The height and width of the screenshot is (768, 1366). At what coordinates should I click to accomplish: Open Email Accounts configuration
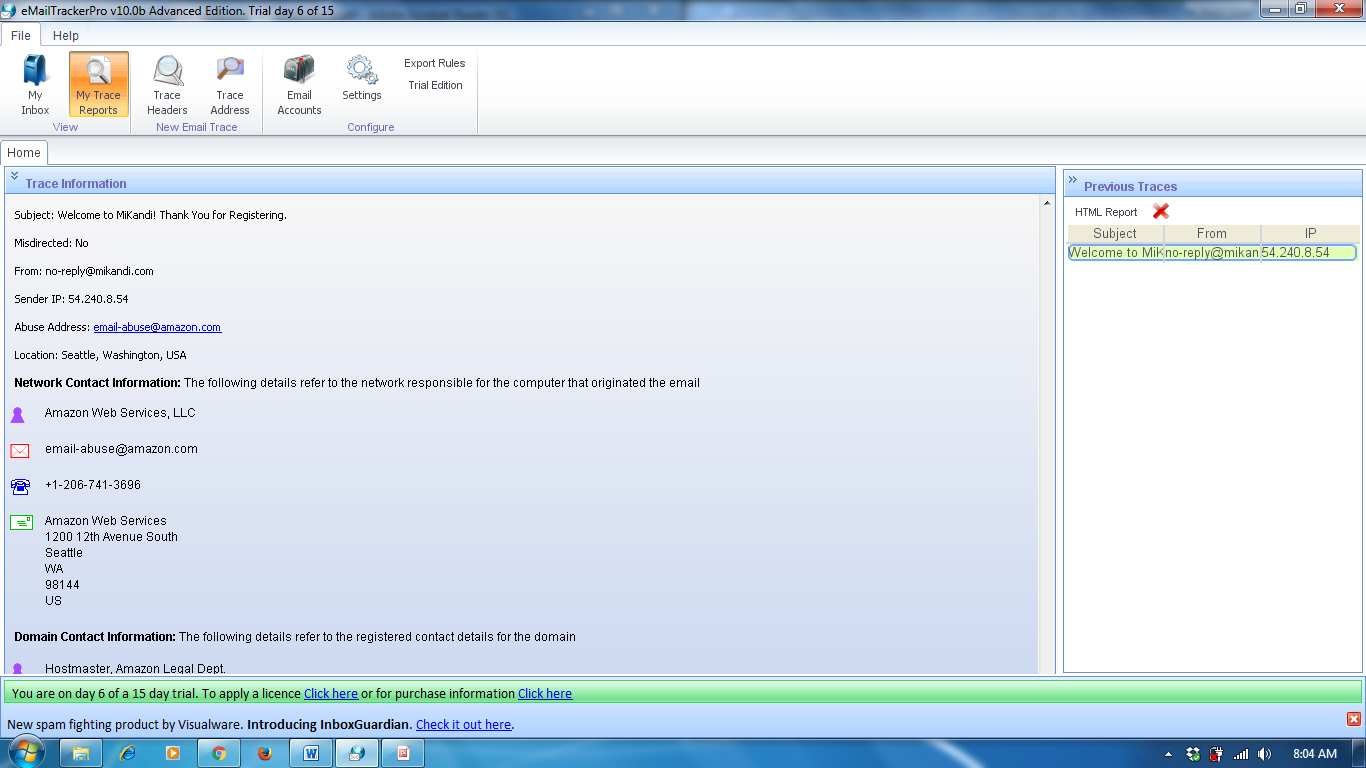pyautogui.click(x=298, y=85)
